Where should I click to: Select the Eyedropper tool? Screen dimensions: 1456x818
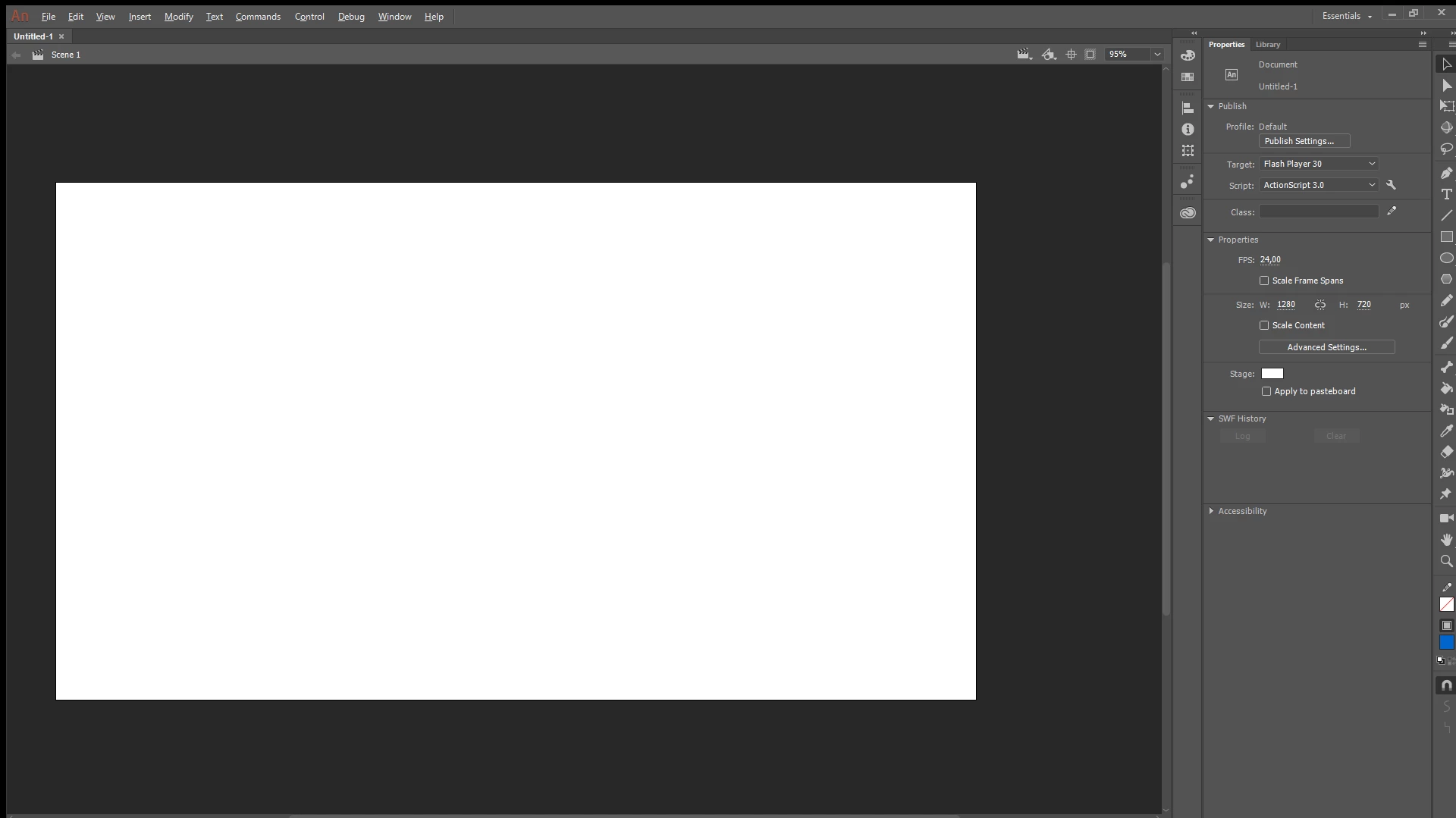click(1446, 431)
